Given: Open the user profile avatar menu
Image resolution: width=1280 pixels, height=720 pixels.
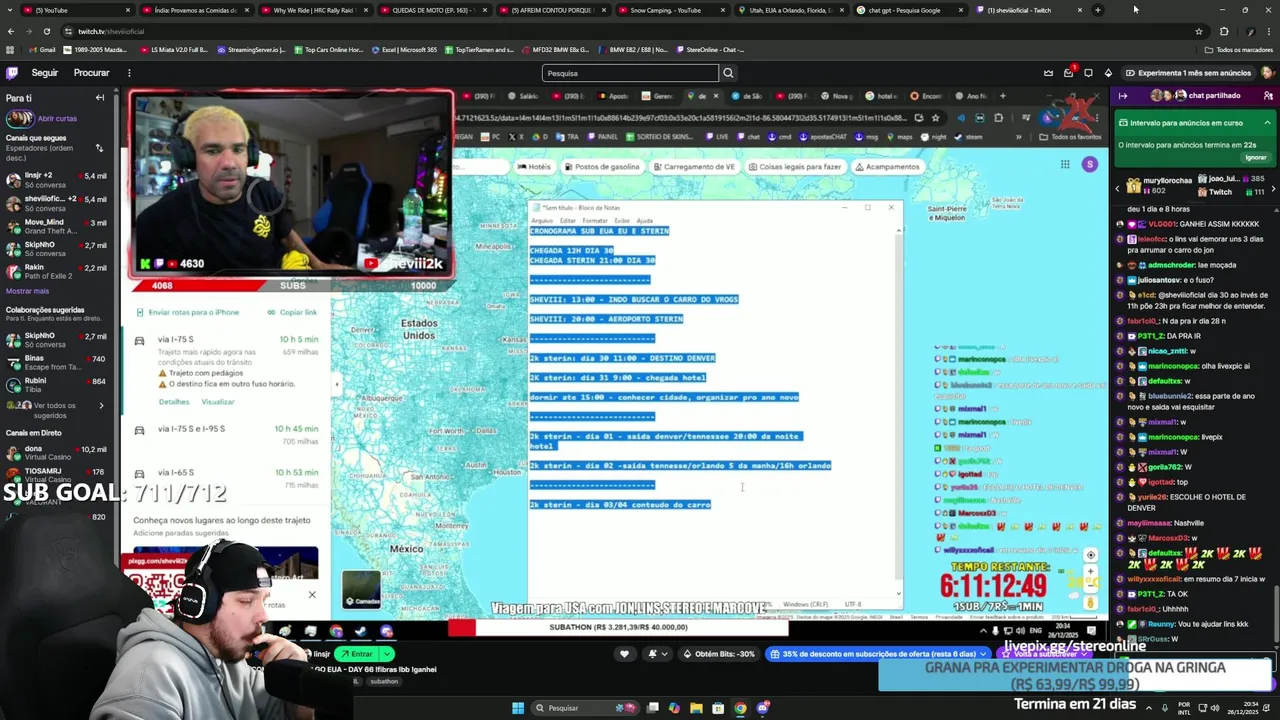Looking at the screenshot, I should click(1267, 73).
